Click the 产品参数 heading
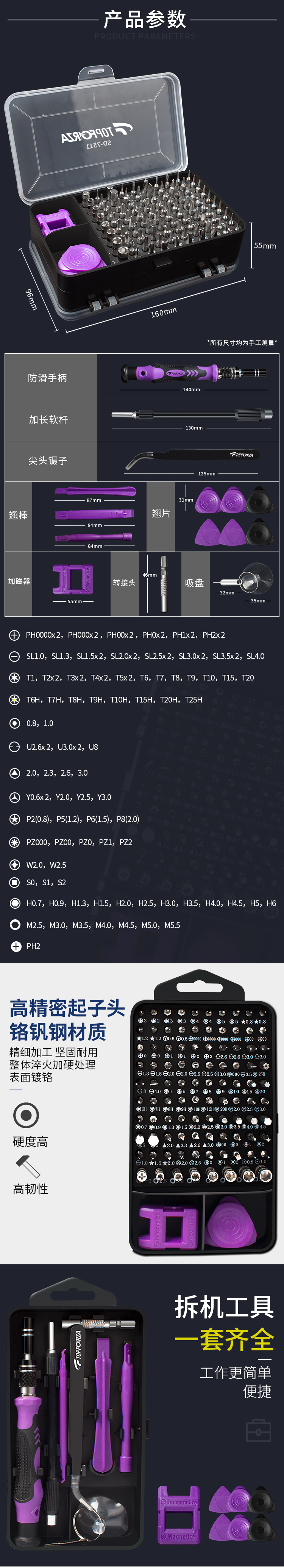 145,19
